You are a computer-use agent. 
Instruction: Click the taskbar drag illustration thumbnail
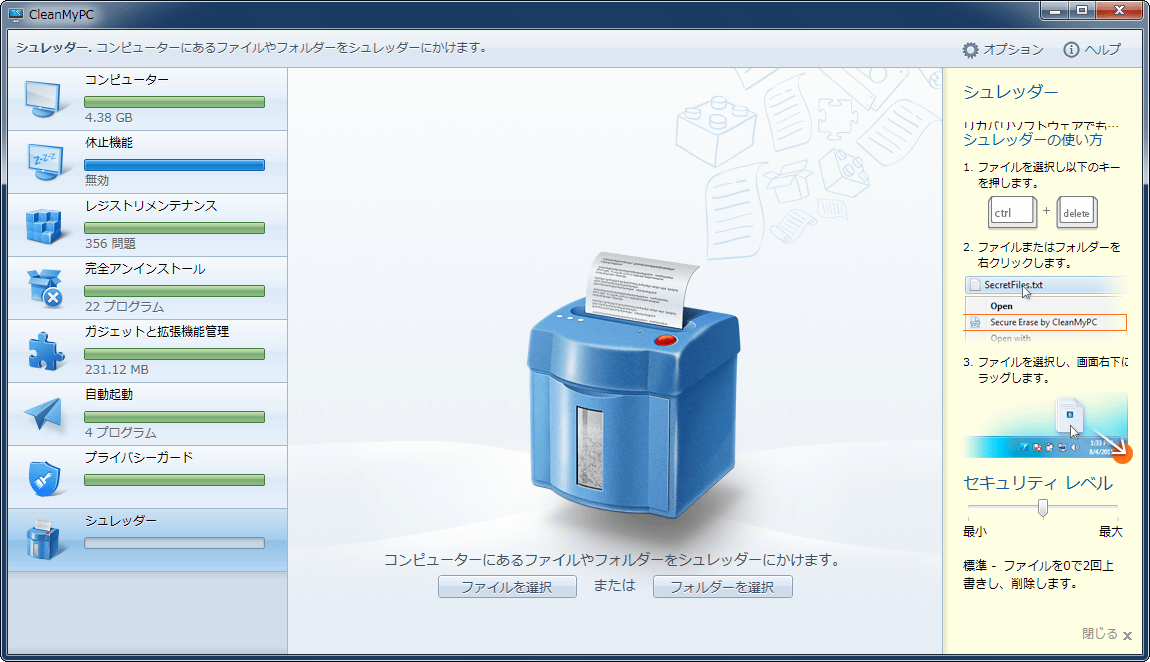coord(1045,425)
